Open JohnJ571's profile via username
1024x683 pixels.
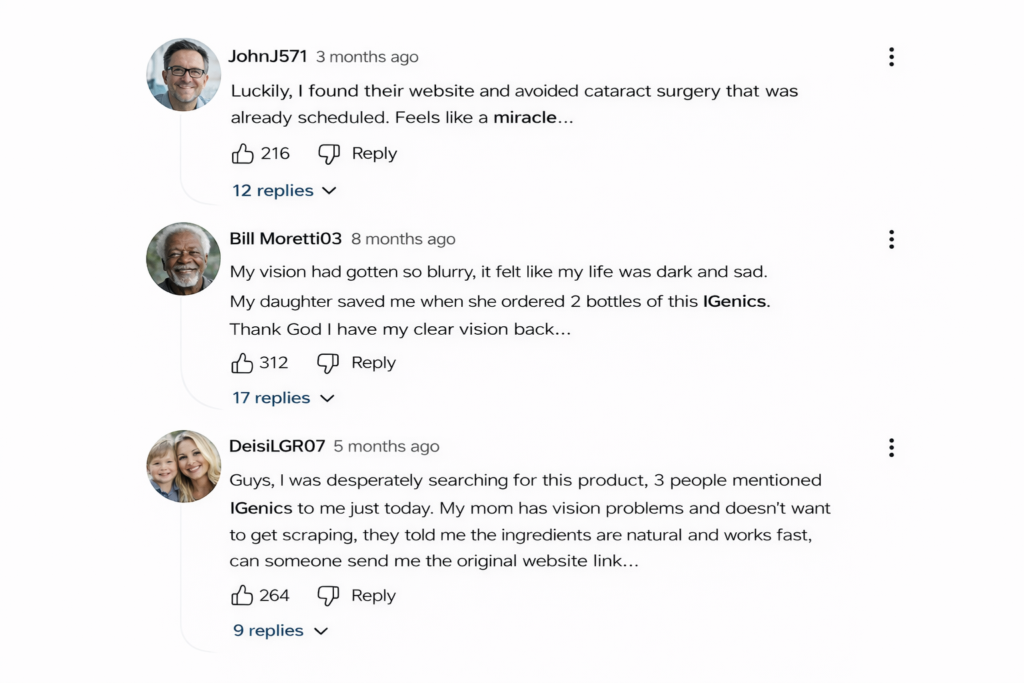(x=267, y=56)
